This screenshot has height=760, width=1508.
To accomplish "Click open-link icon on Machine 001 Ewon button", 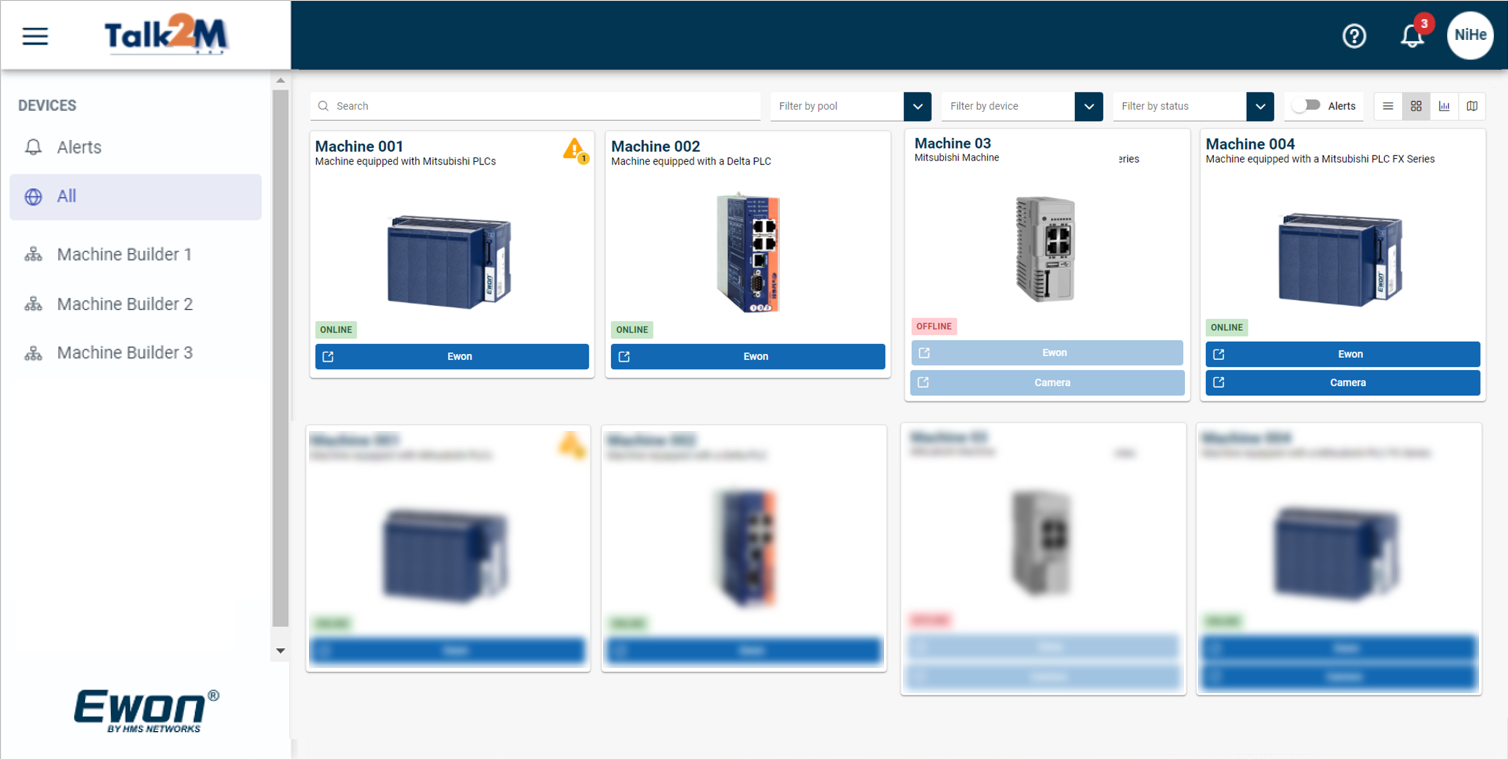I will [x=328, y=357].
